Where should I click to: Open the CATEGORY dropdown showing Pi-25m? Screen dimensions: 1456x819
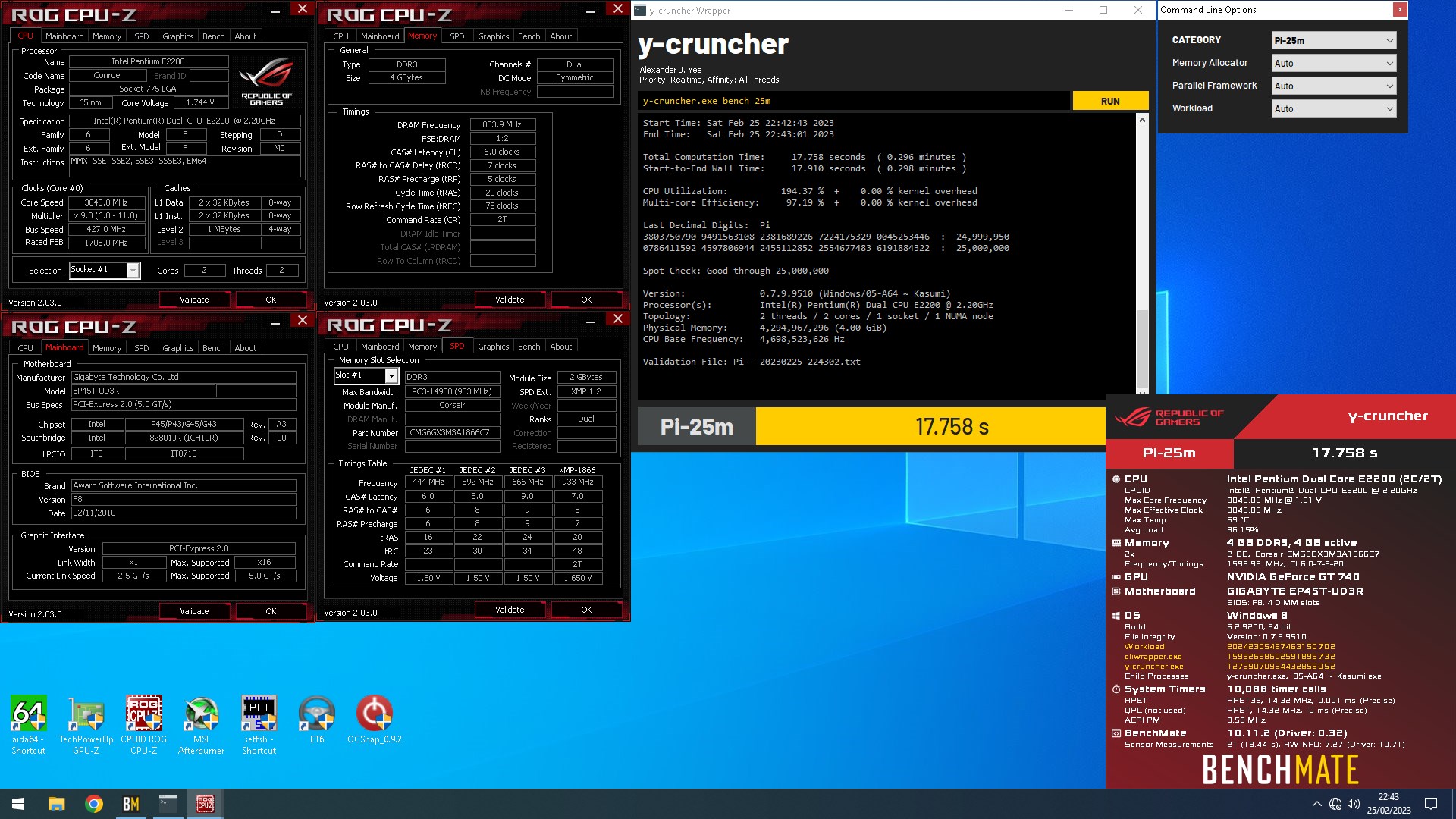(1334, 41)
